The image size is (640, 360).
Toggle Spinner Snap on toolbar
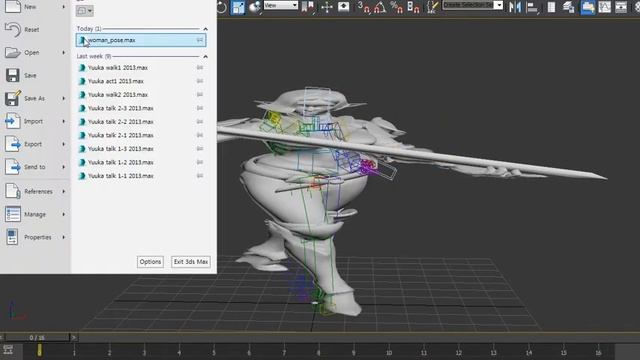click(413, 7)
